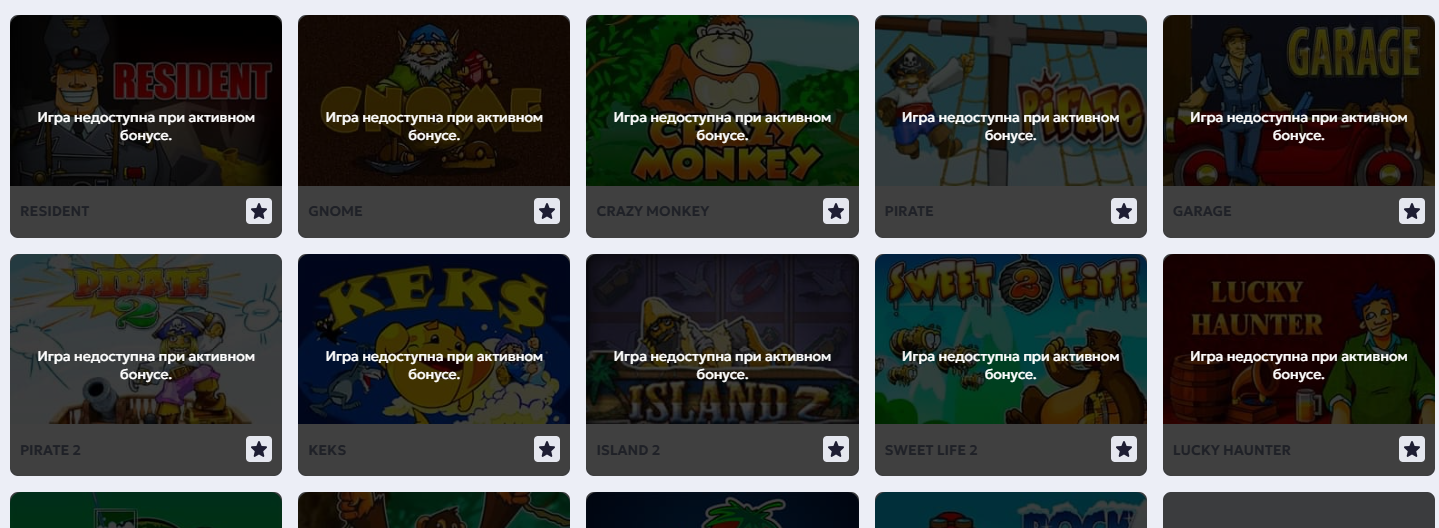Open the Island 2 game thumbnail

(x=722, y=339)
